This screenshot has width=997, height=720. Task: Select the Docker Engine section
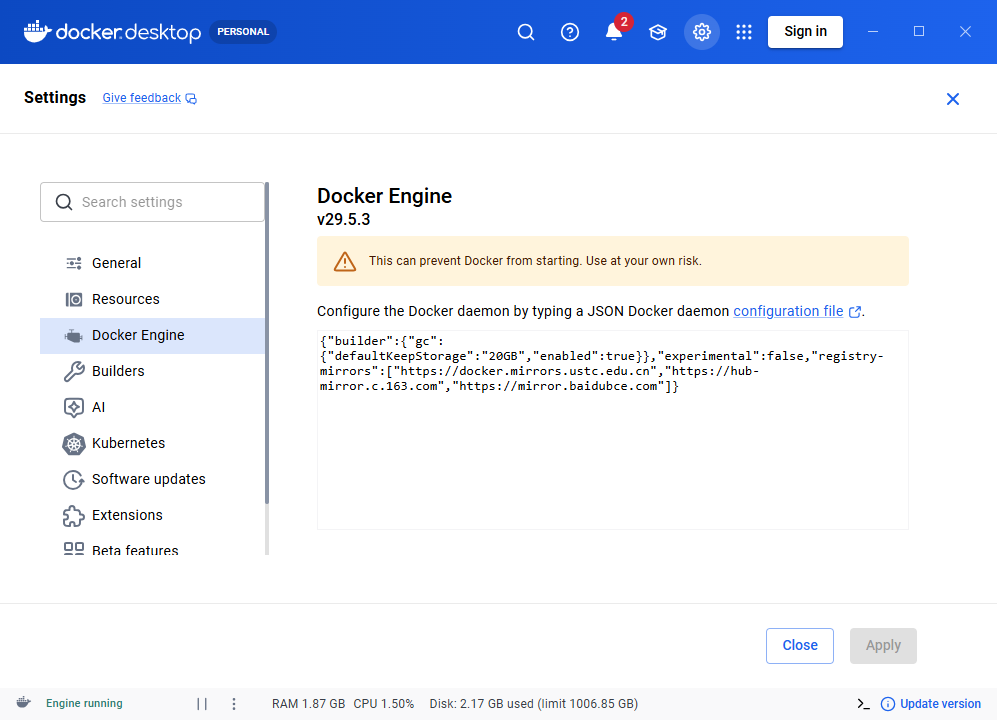coord(152,335)
